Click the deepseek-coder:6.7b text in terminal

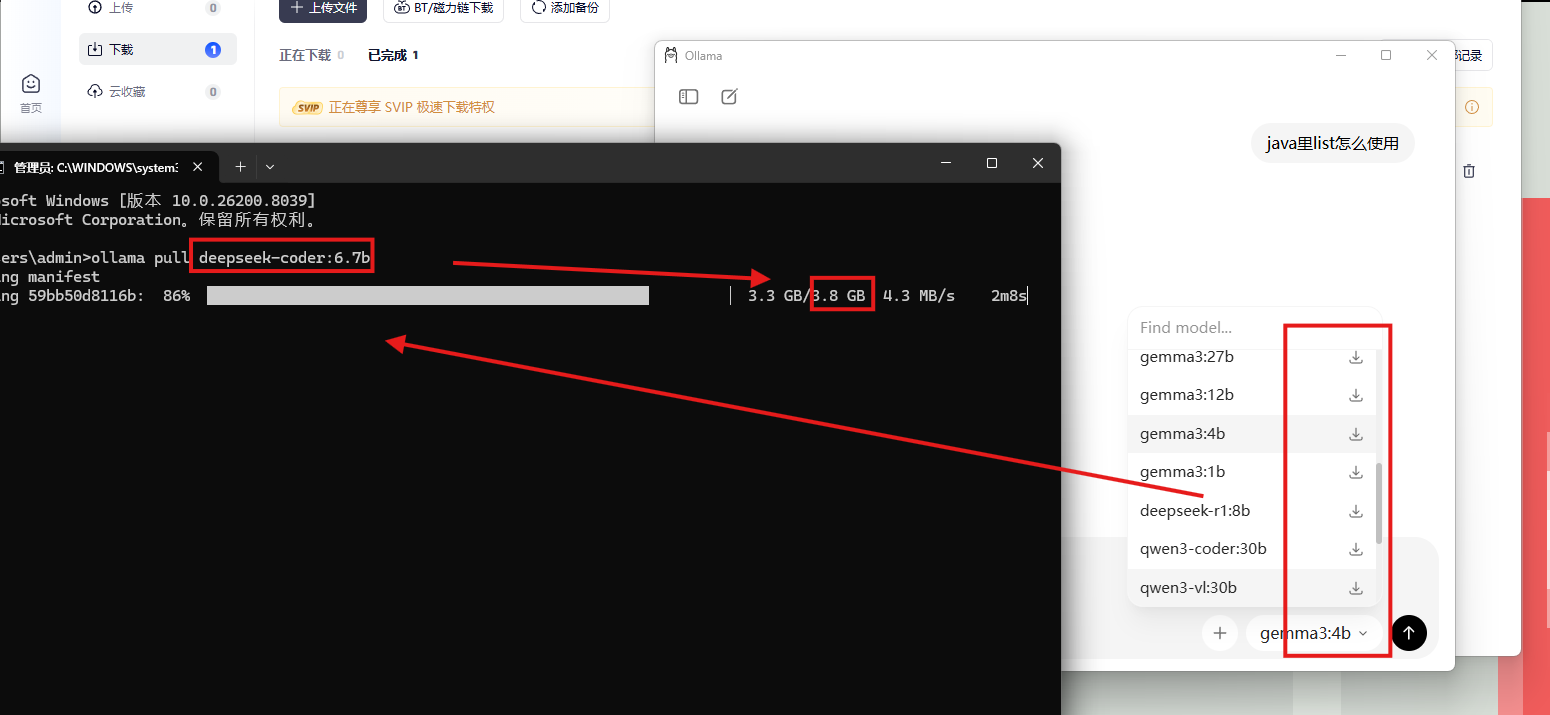pos(284,258)
